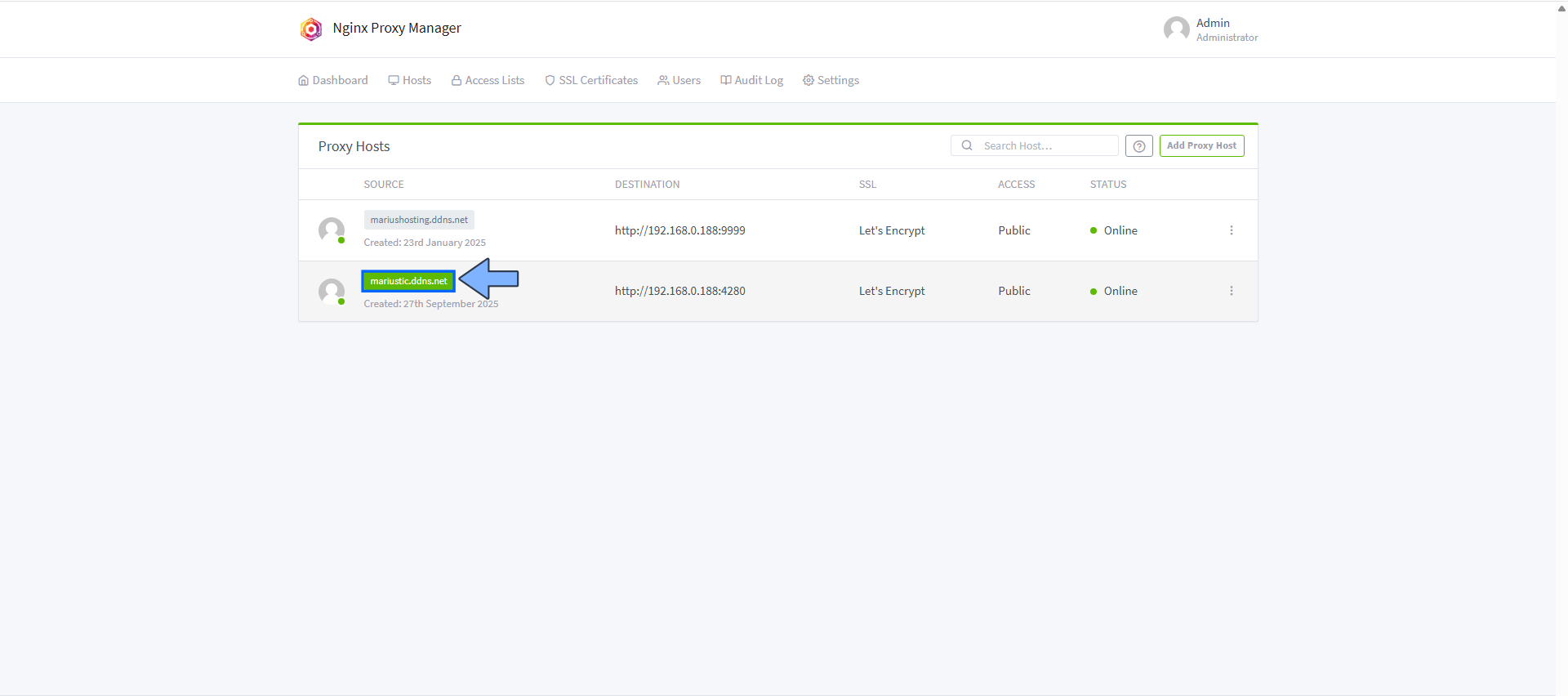Click the help question mark icon
This screenshot has height=696, width=1568.
pyautogui.click(x=1138, y=146)
